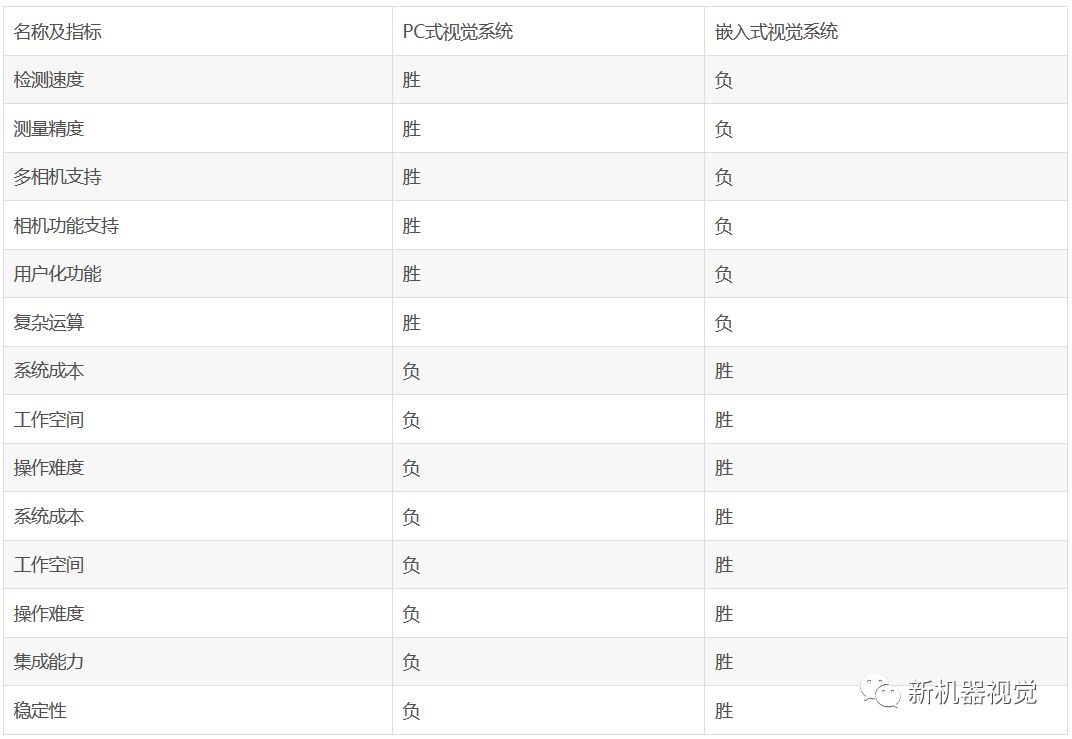Click the 多相机支持 row label

click(58, 177)
